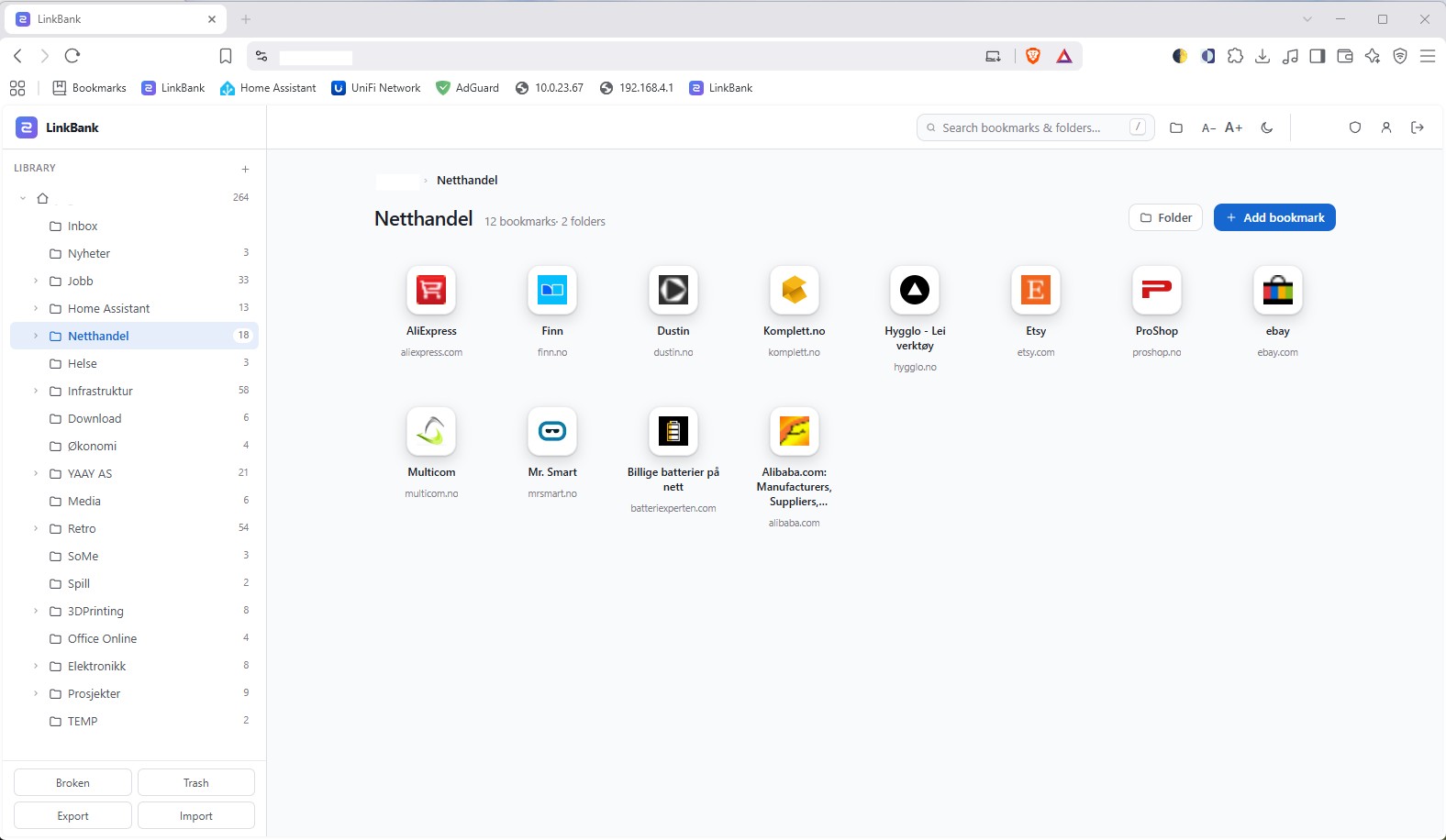The width and height of the screenshot is (1446, 840).
Task: Click the Import button
Action: point(196,816)
